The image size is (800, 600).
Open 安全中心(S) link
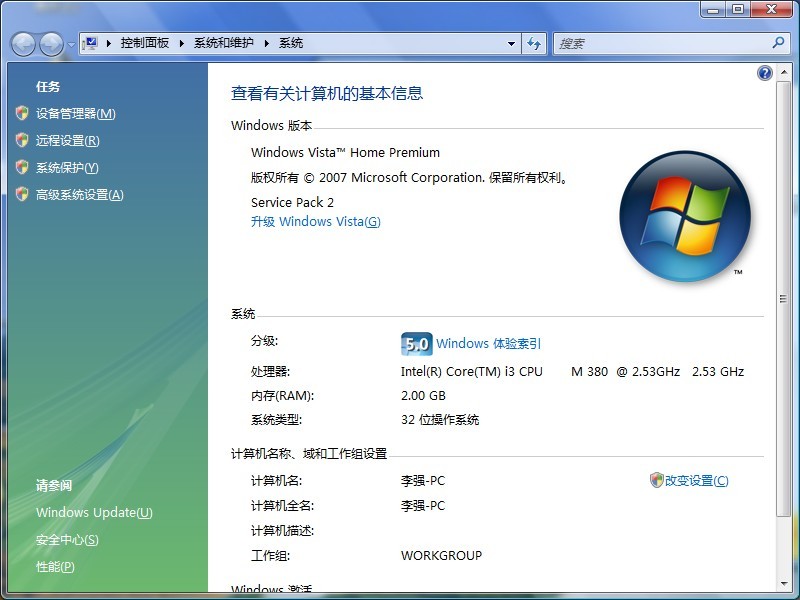(x=67, y=540)
